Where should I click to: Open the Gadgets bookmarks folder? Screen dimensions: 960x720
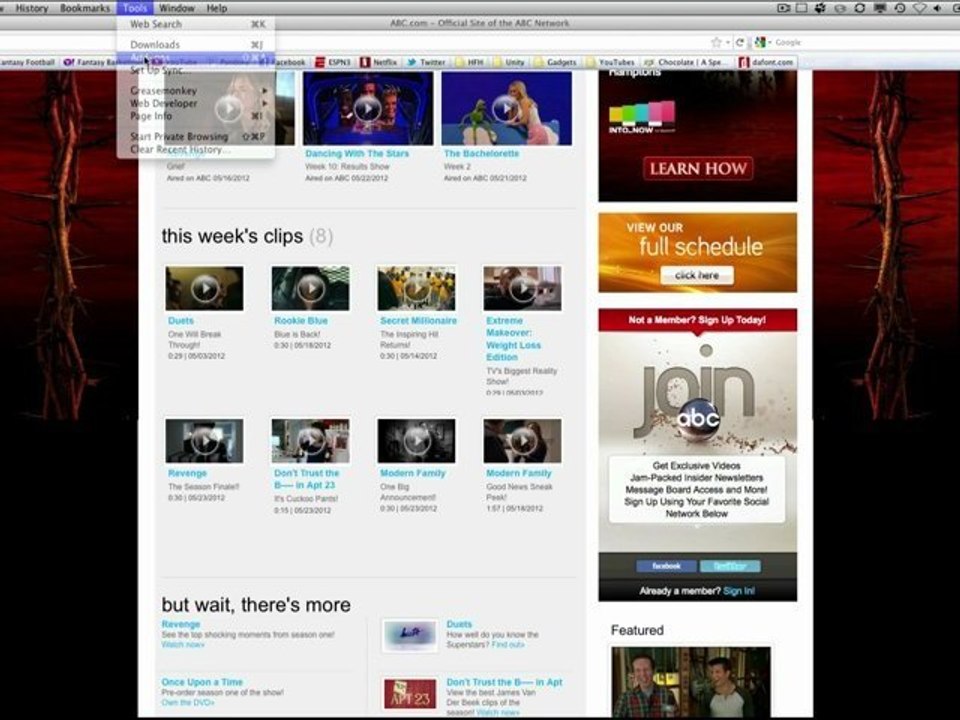click(555, 62)
